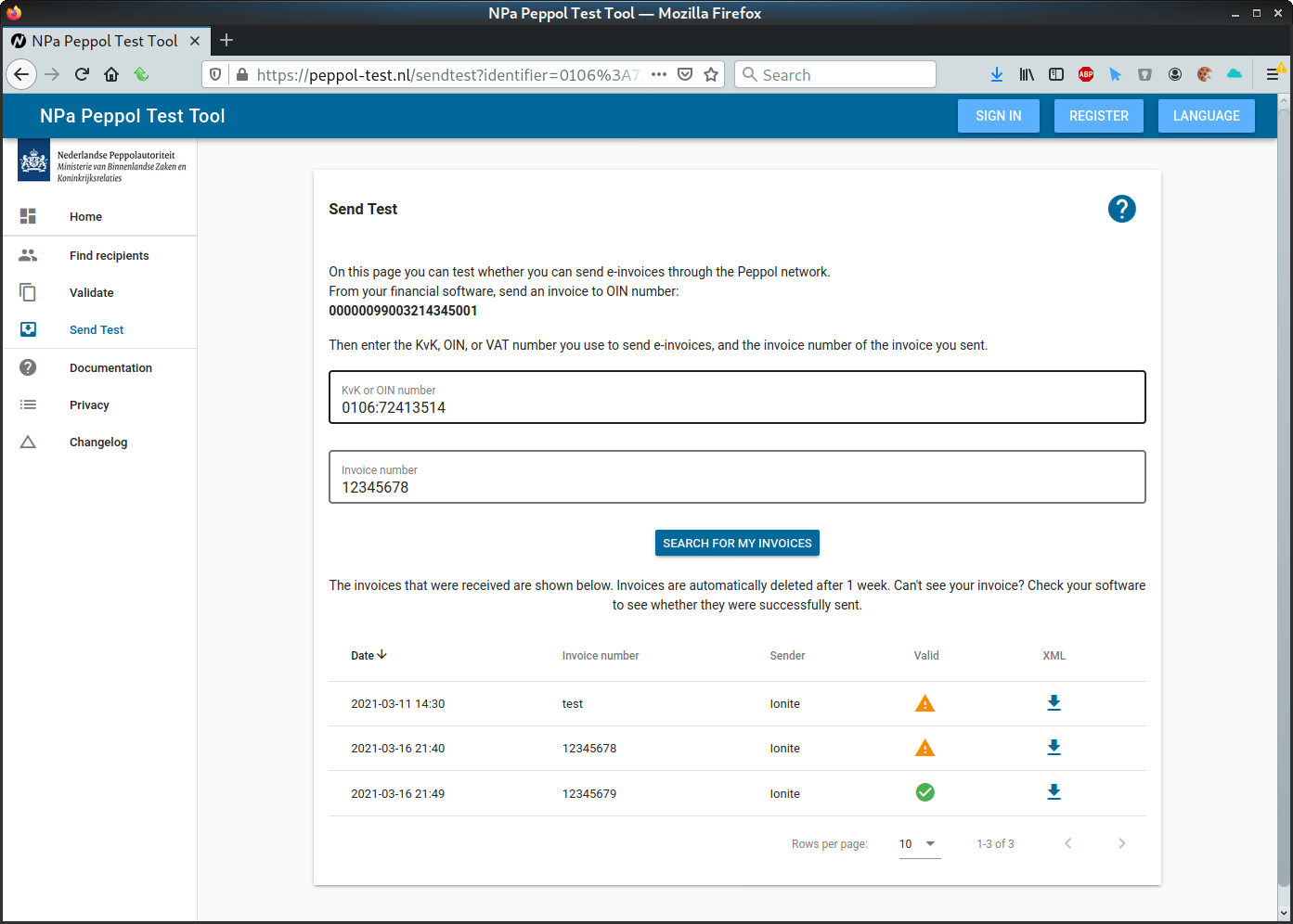1293x924 pixels.
Task: Click the Register button
Action: (x=1098, y=116)
